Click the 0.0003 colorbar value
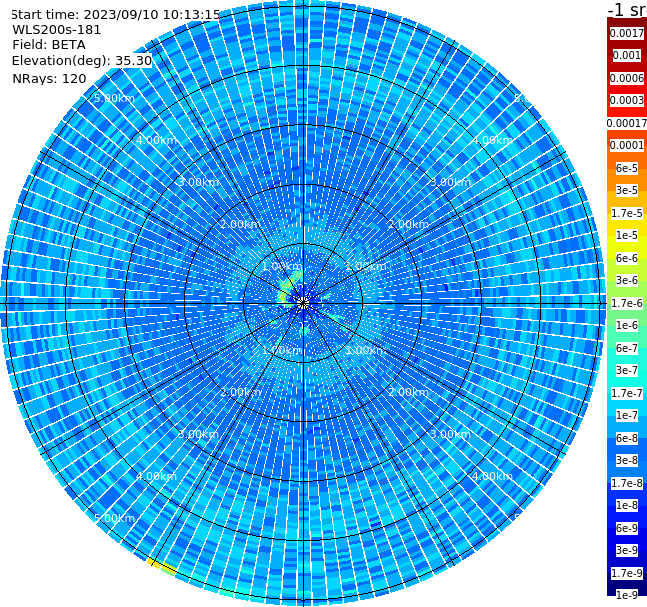The width and height of the screenshot is (647, 607). point(627,100)
